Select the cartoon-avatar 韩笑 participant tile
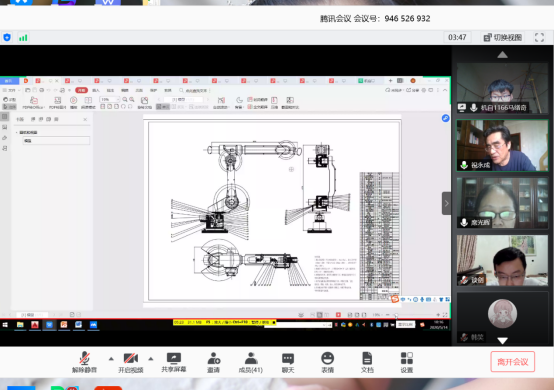 pos(502,318)
